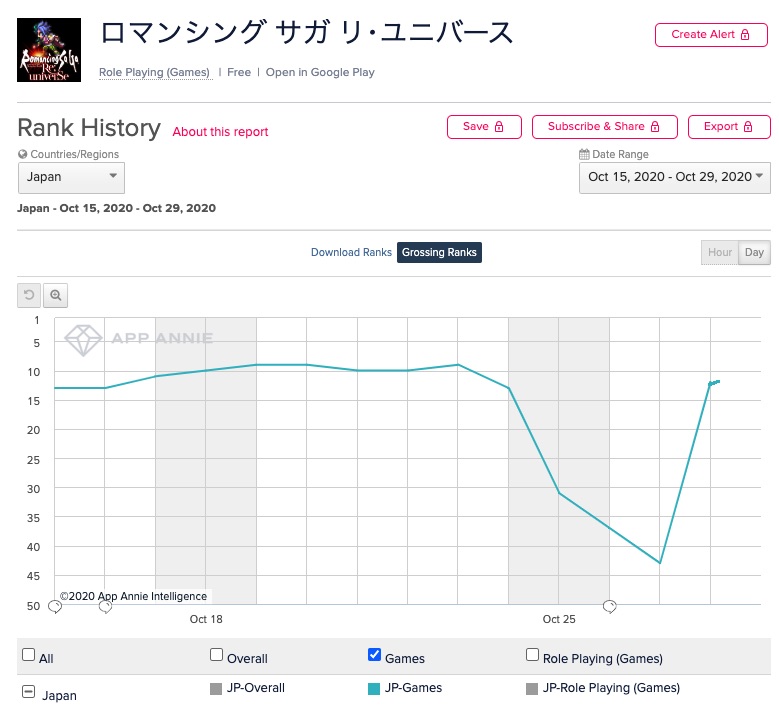779x706 pixels.
Task: Open the About this report link
Action: point(220,132)
